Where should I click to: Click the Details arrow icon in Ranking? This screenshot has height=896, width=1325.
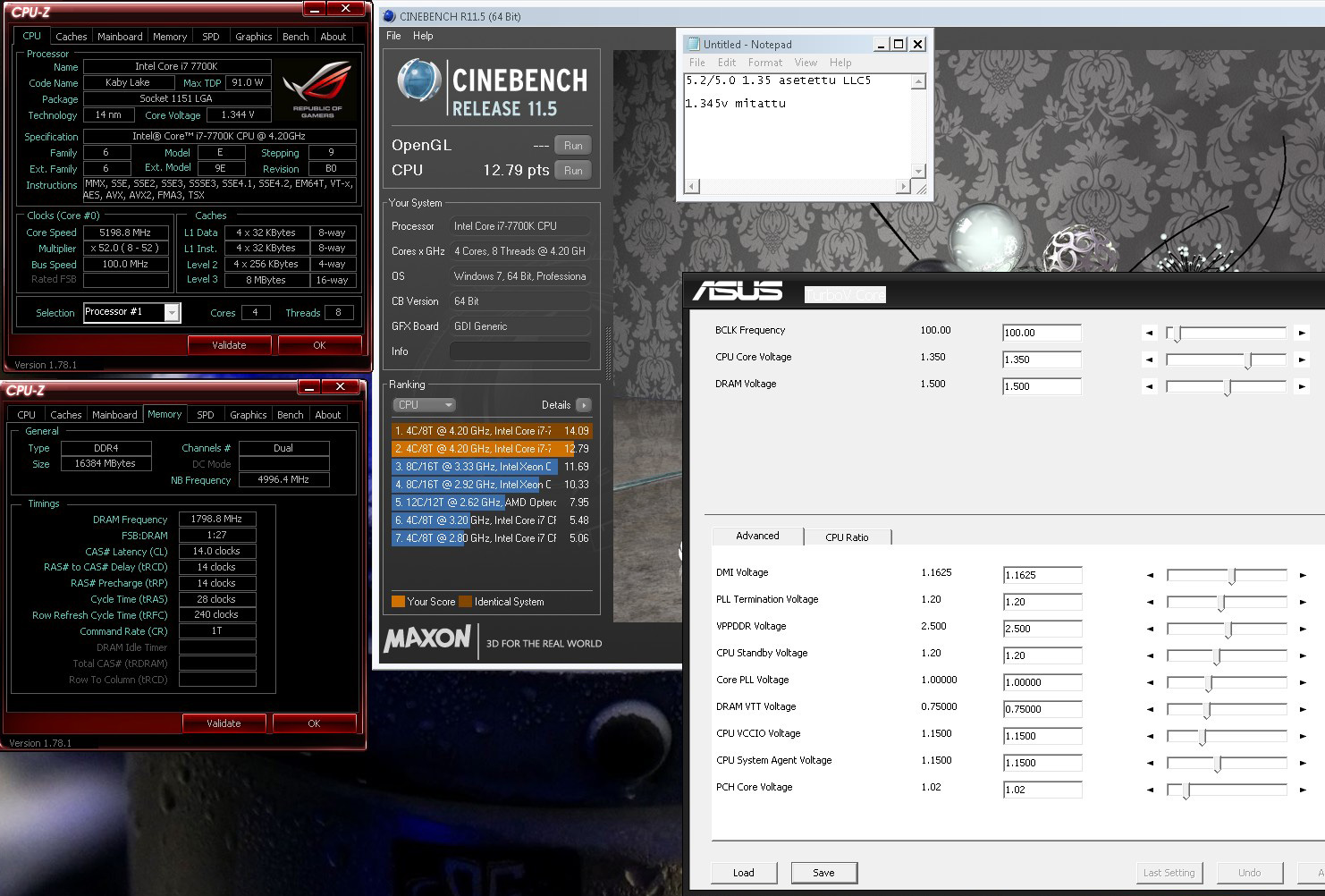point(583,405)
